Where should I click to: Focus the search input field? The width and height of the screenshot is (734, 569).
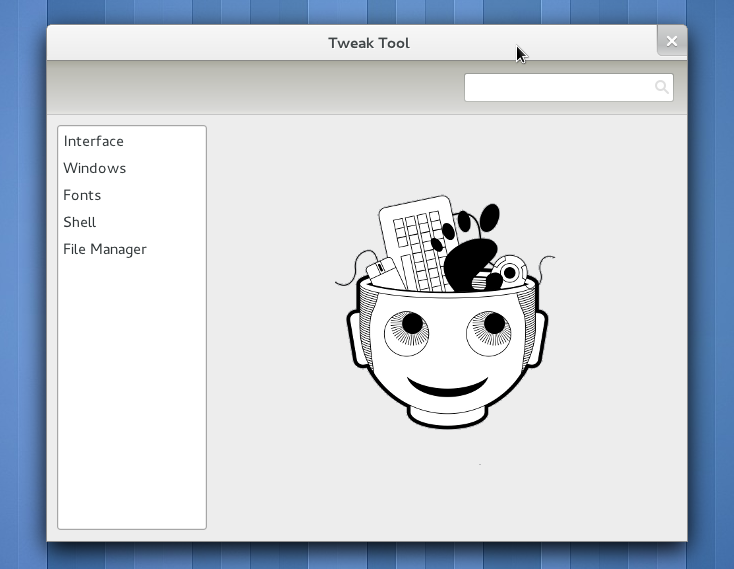click(569, 88)
